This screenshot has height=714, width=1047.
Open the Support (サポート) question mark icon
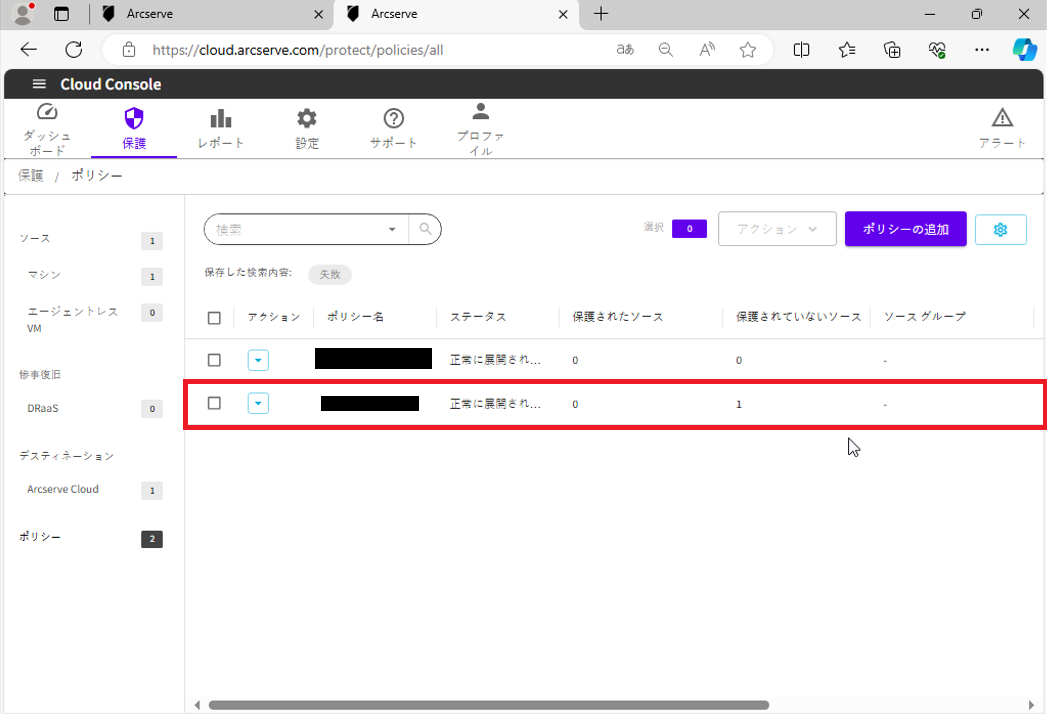pos(393,119)
